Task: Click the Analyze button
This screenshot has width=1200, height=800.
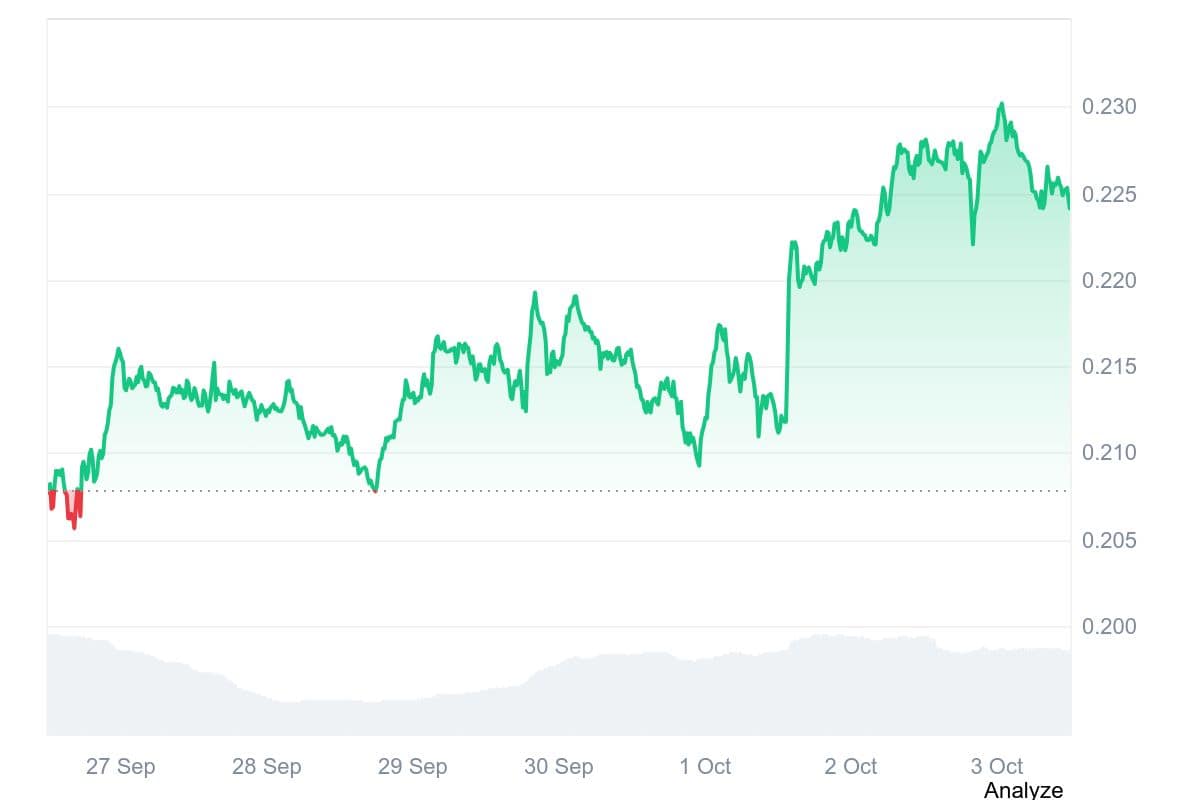Action: coord(1023,790)
